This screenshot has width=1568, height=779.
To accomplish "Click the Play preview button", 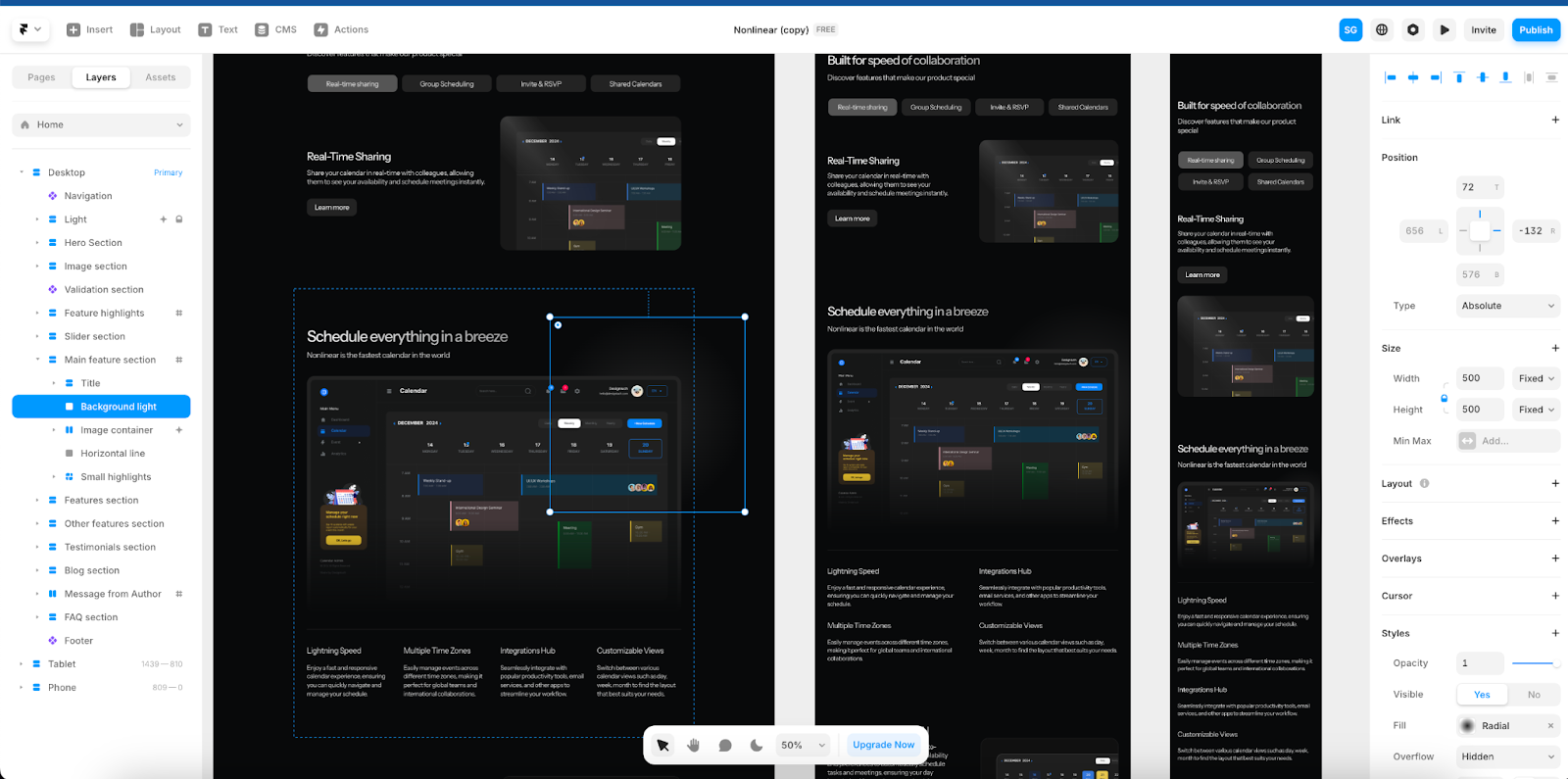I will [1445, 29].
